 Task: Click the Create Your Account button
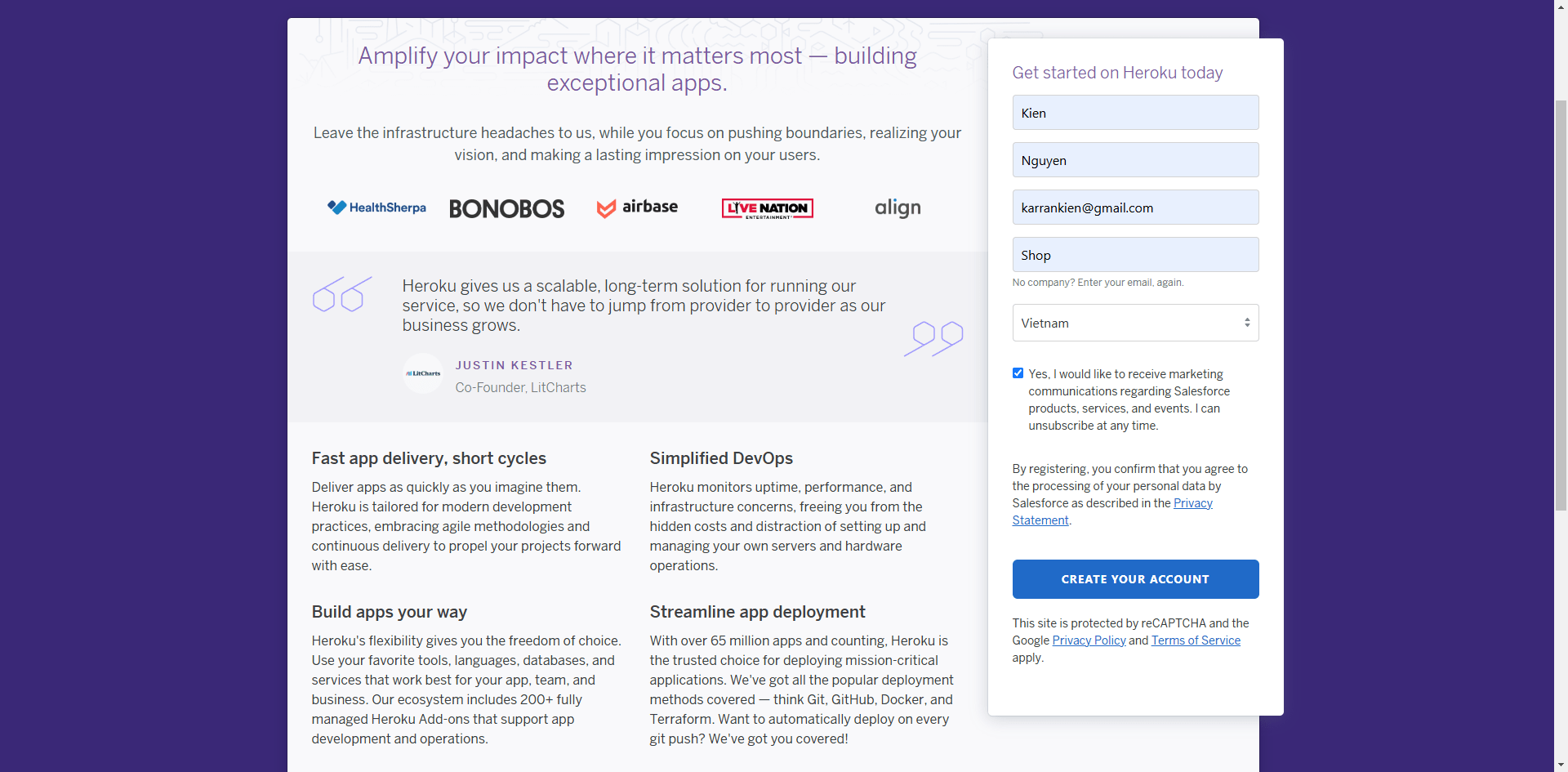[x=1135, y=579]
